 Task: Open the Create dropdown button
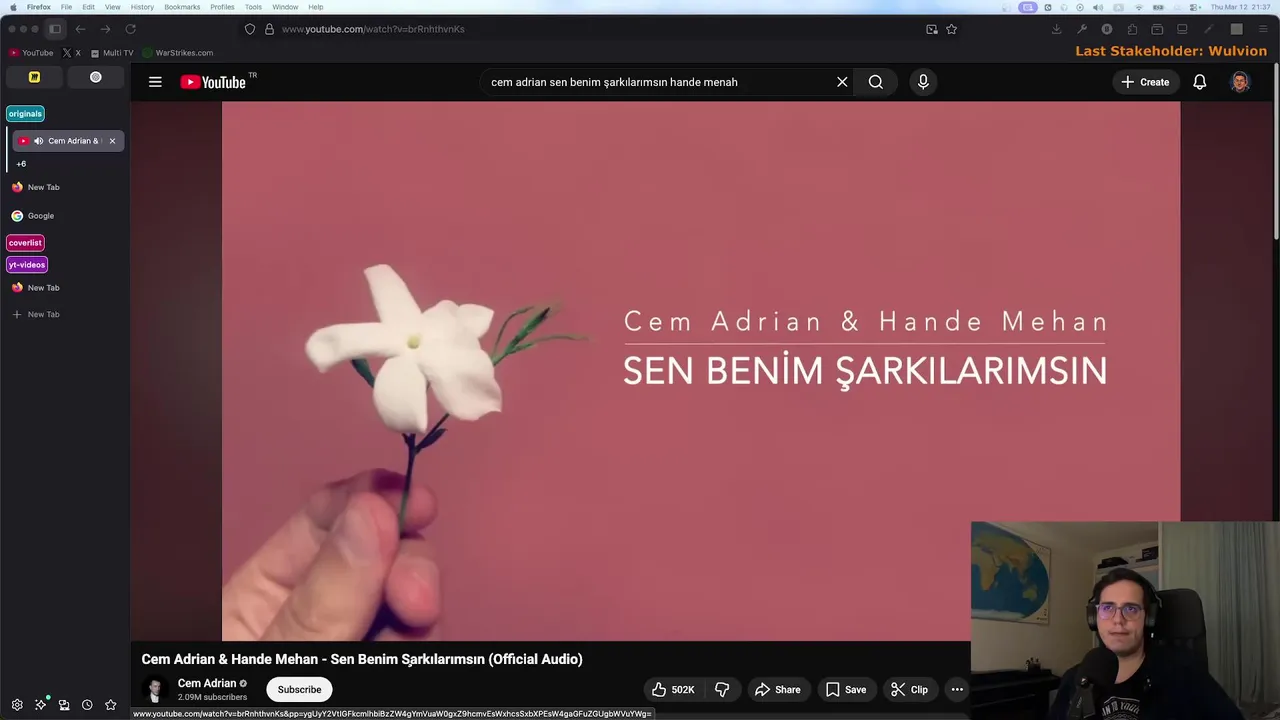(x=1145, y=82)
